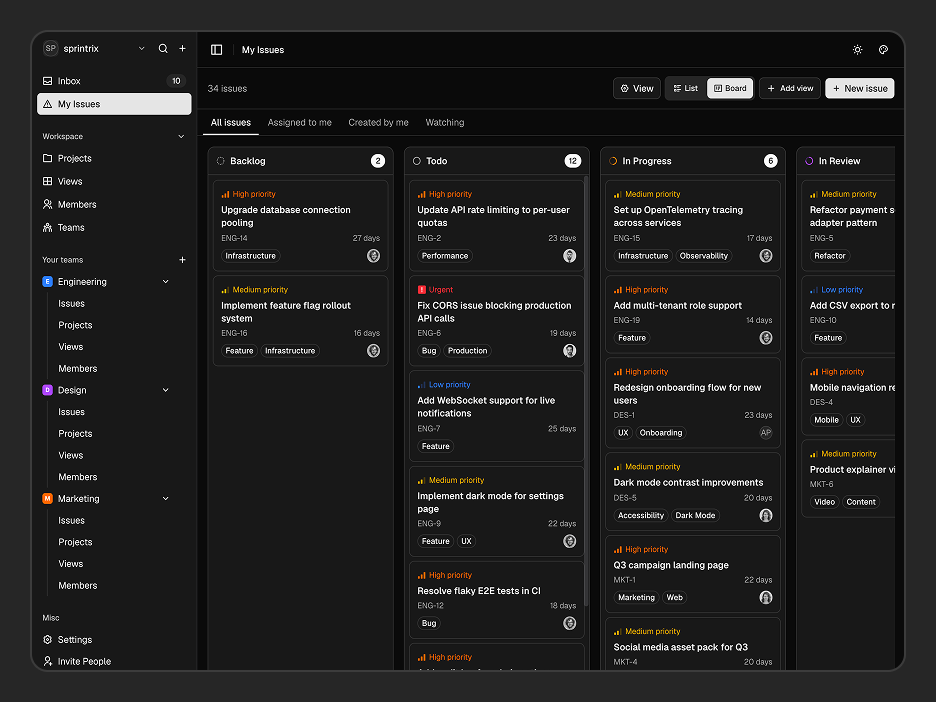This screenshot has height=702, width=936.
Task: Select the Assigned to me tab
Action: (300, 122)
